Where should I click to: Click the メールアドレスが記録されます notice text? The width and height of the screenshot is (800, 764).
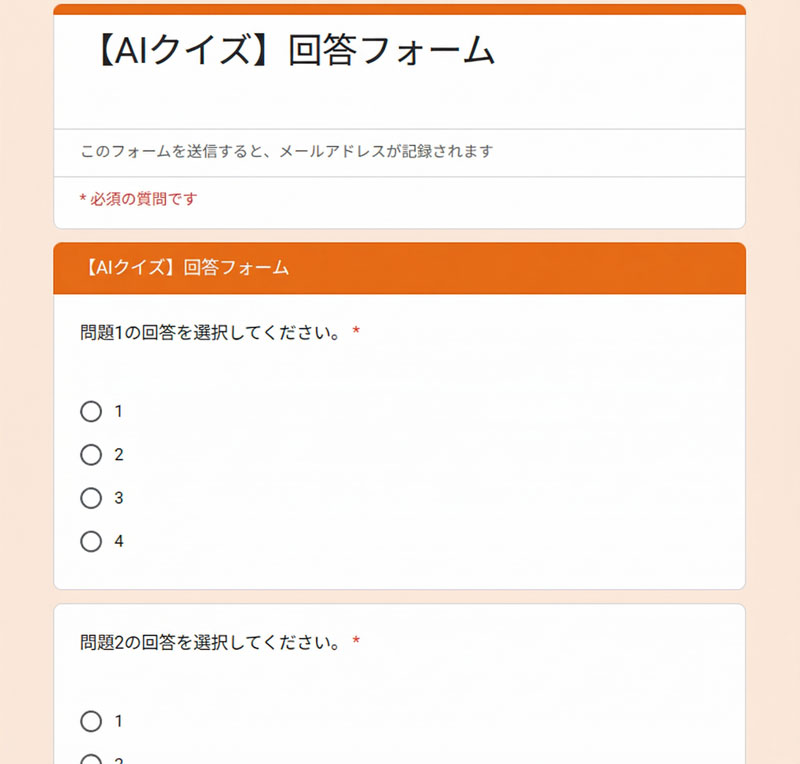(287, 152)
